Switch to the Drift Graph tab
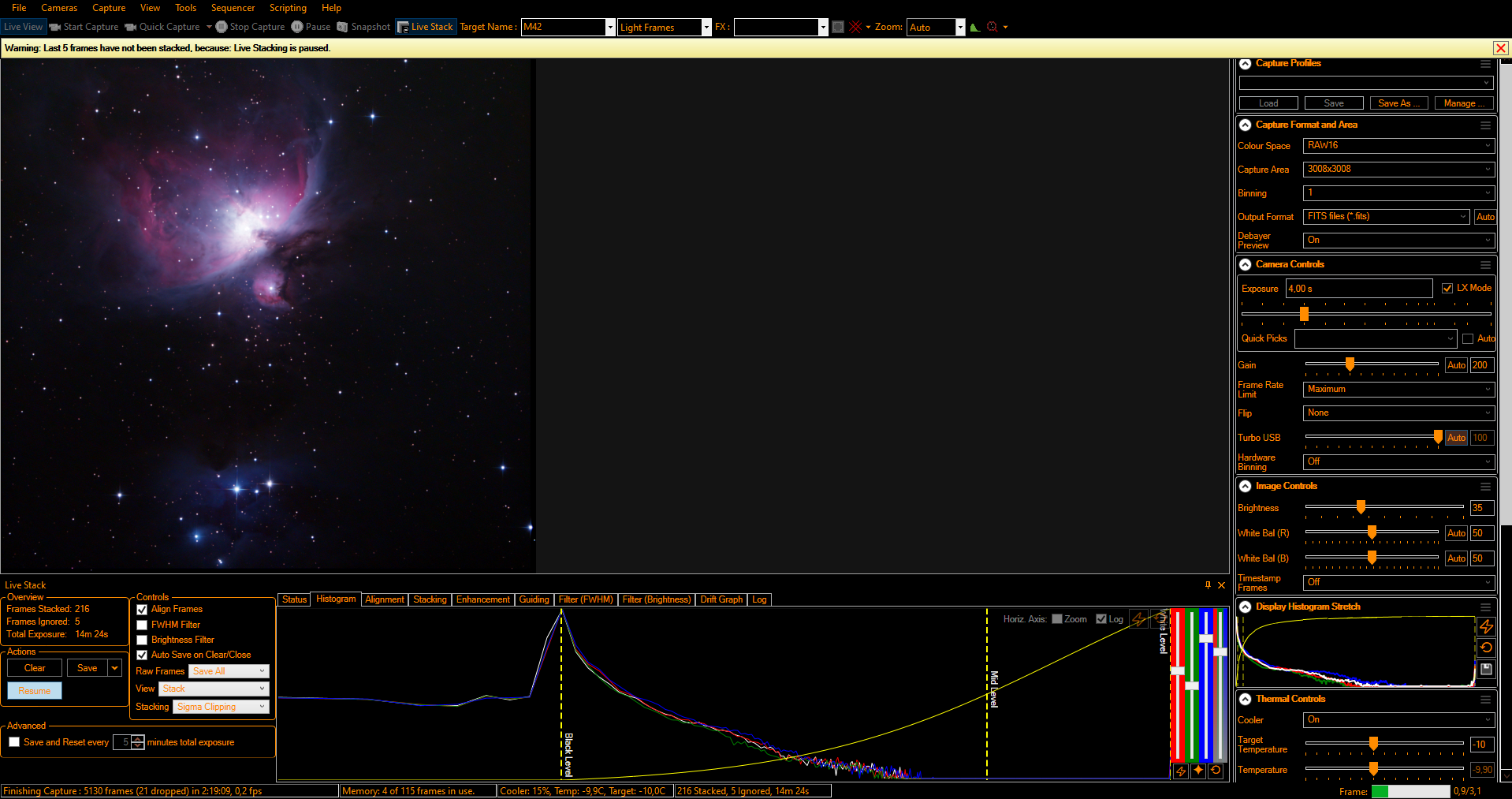Screen dimensions: 1512x799 click(721, 599)
